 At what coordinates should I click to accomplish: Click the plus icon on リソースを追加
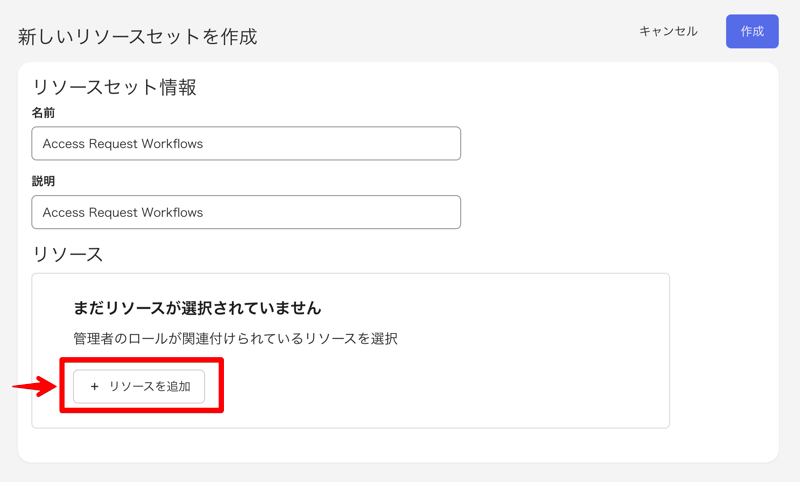coord(94,387)
